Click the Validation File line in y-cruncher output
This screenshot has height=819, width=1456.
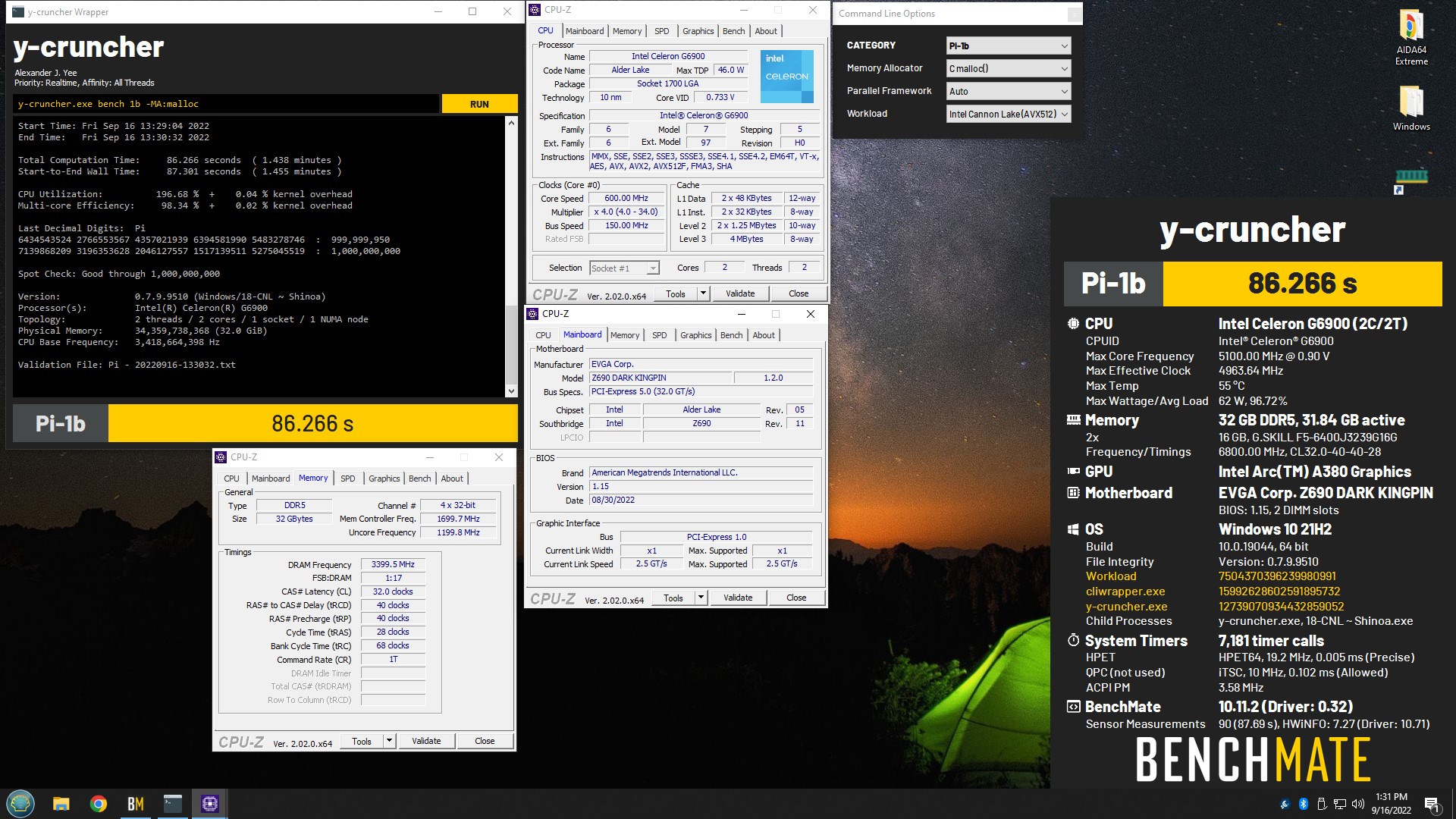127,365
